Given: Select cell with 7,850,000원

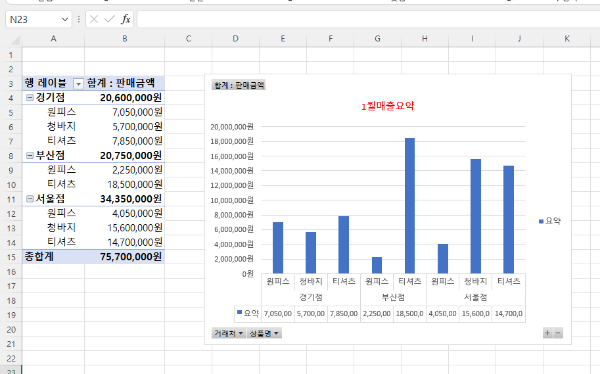Looking at the screenshot, I should click(125, 141).
